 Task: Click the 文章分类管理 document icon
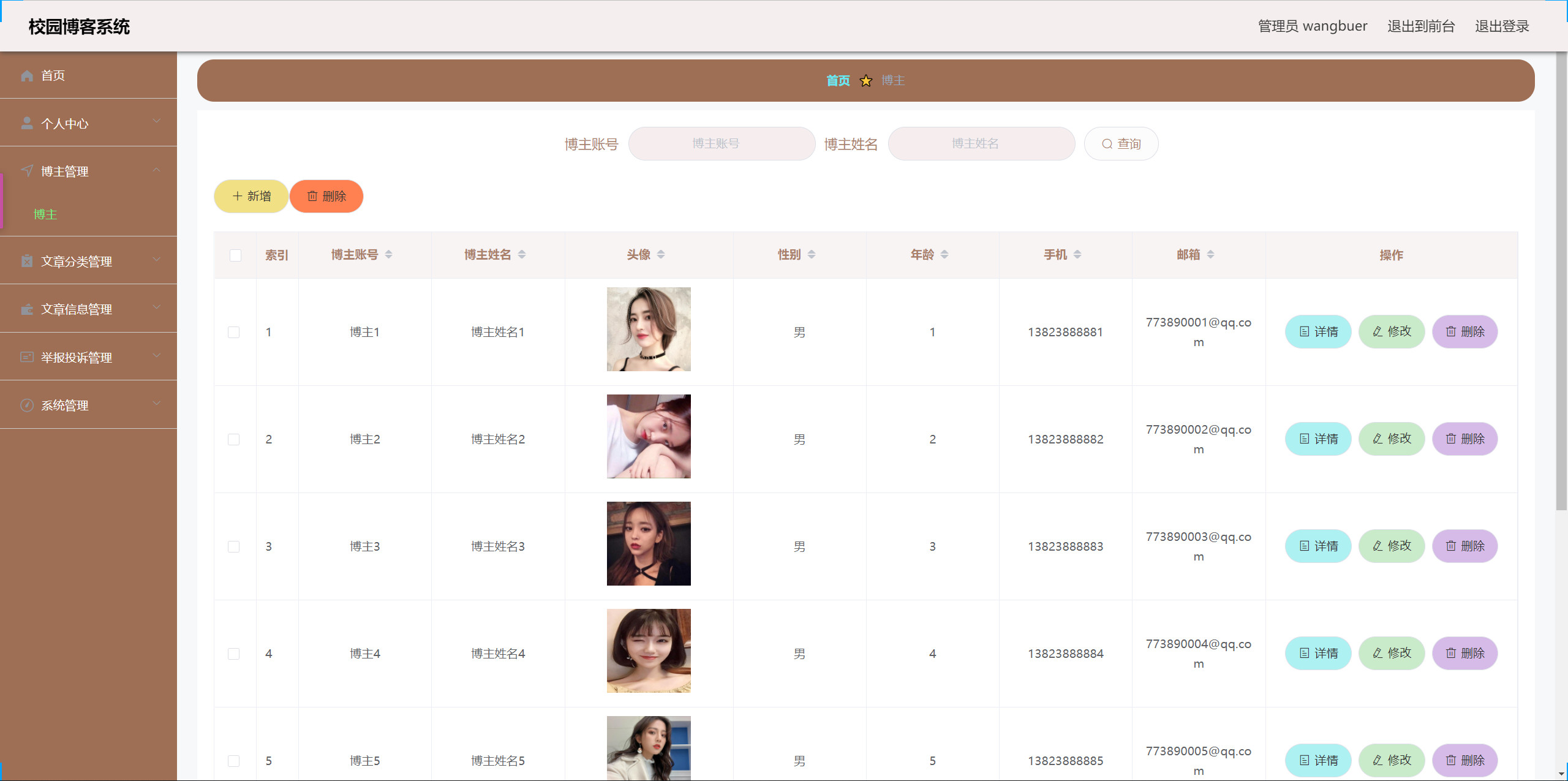coord(27,261)
